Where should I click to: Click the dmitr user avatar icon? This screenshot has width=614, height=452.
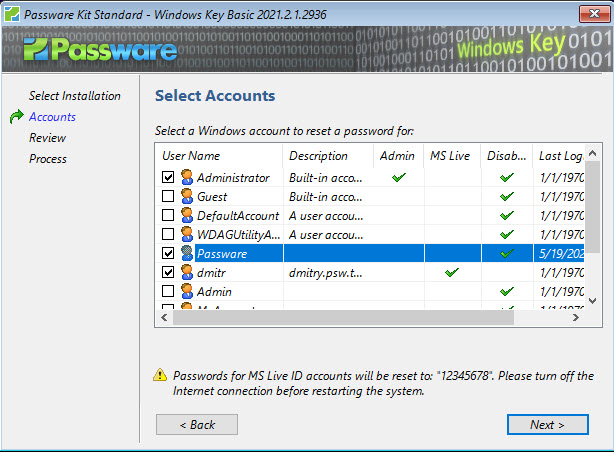pyautogui.click(x=187, y=272)
